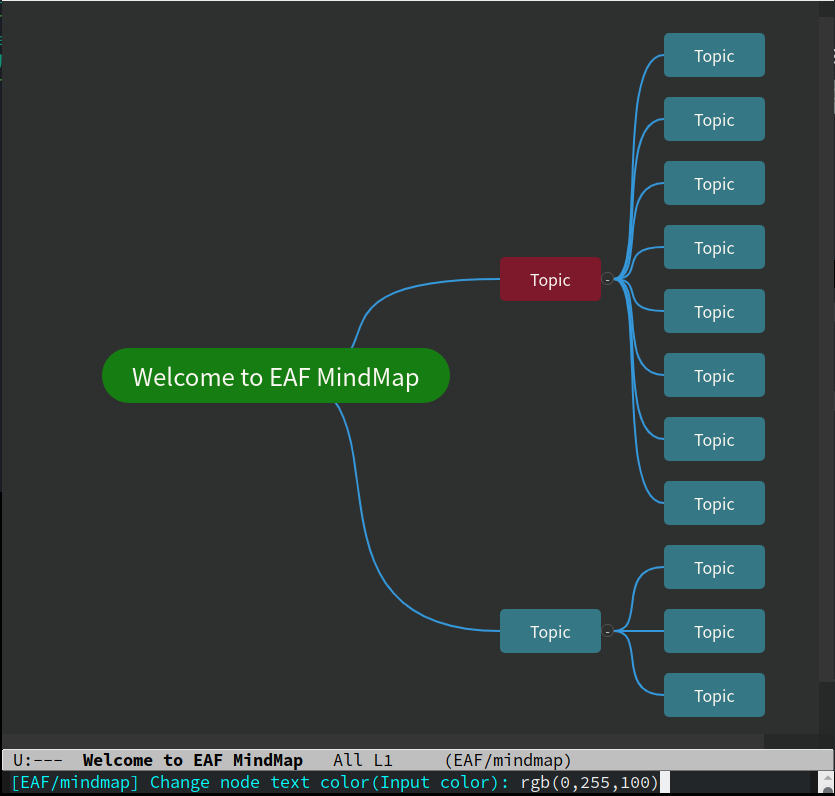Click the L1 line number indicator
This screenshot has height=796, width=835.
(382, 760)
